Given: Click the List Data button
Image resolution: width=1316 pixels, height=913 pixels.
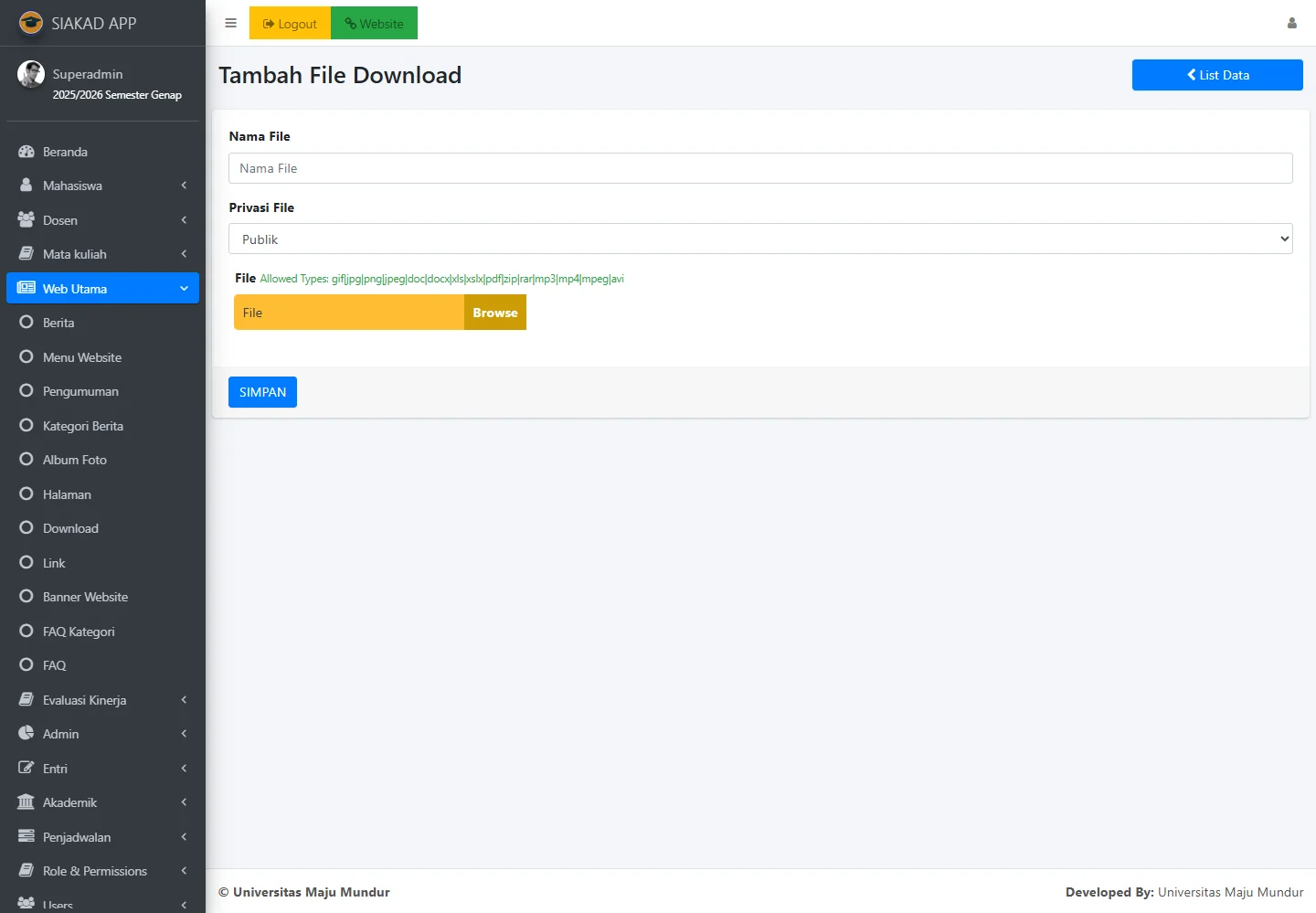Looking at the screenshot, I should coord(1216,75).
